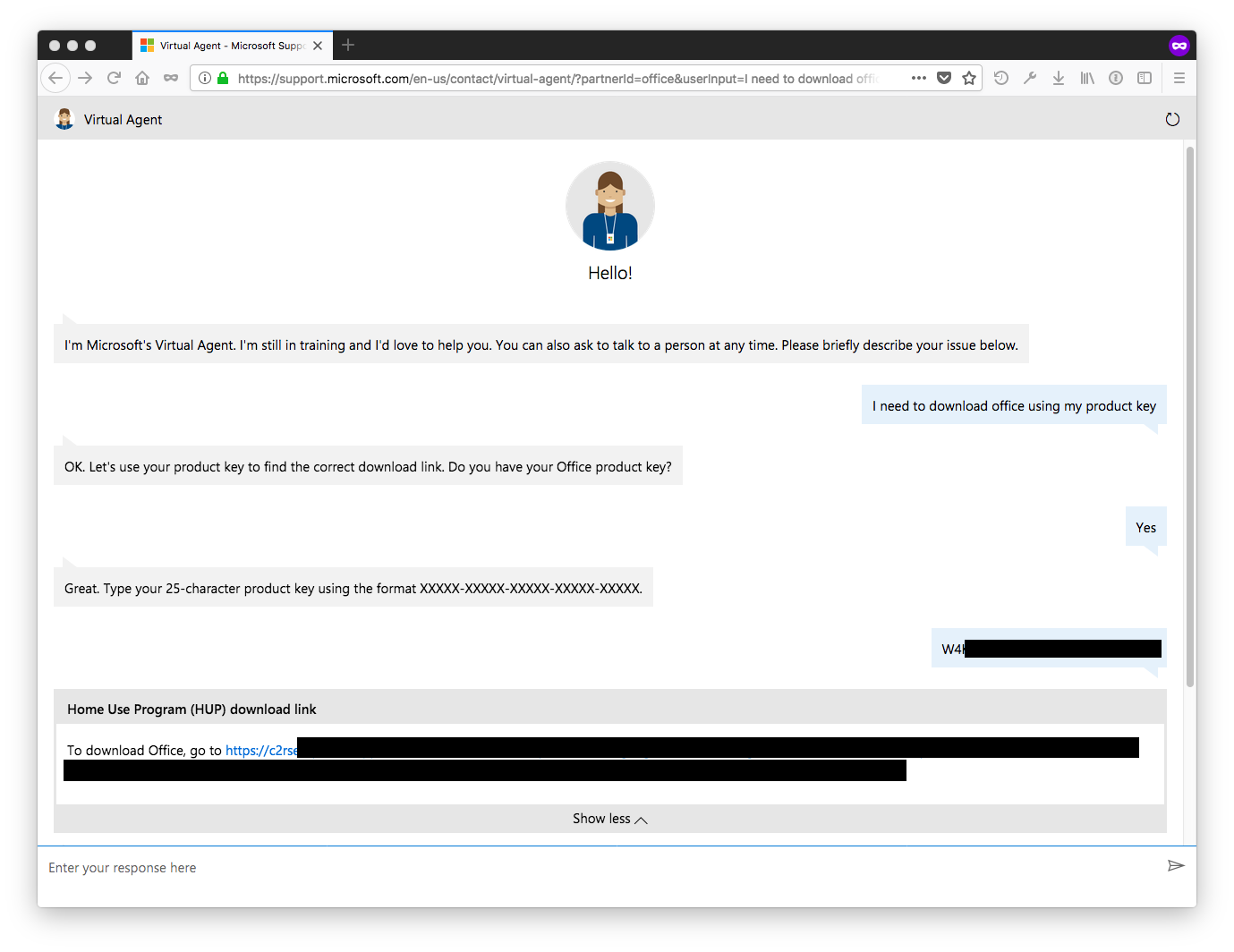This screenshot has width=1234, height=952.
Task: Go to the browser home page
Action: pos(142,79)
